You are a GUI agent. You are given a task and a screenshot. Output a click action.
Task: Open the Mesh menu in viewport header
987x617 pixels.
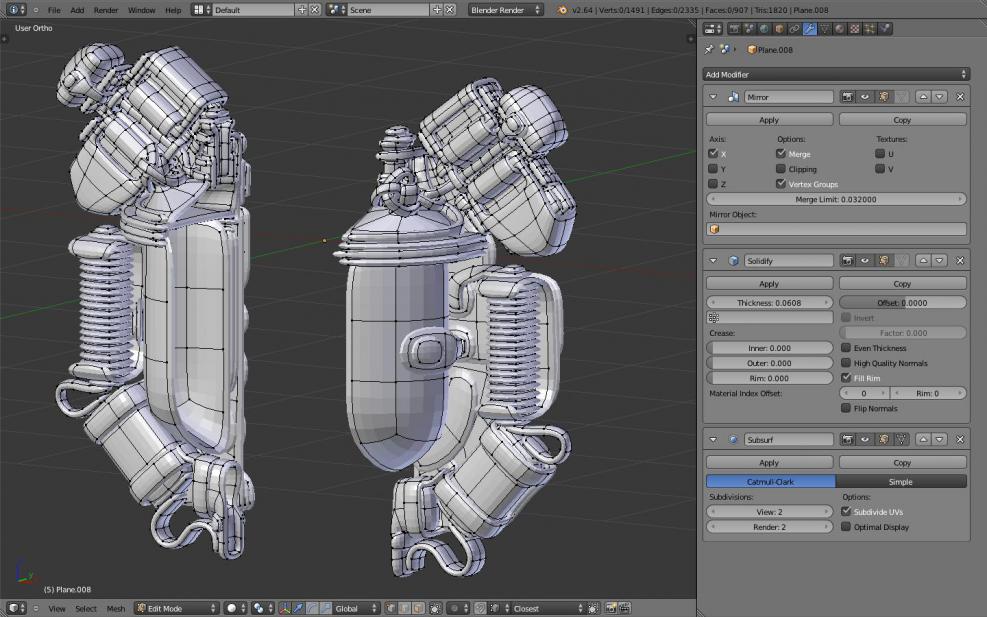coord(116,608)
